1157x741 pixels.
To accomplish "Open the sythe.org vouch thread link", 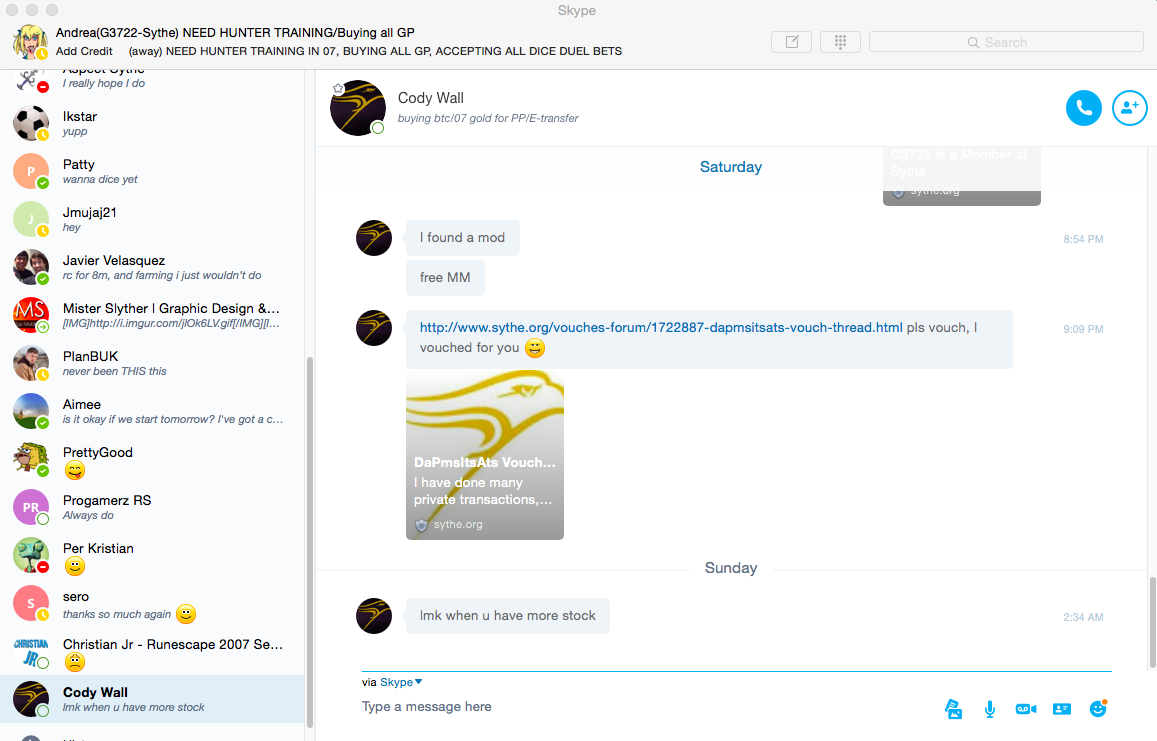I will click(x=661, y=327).
